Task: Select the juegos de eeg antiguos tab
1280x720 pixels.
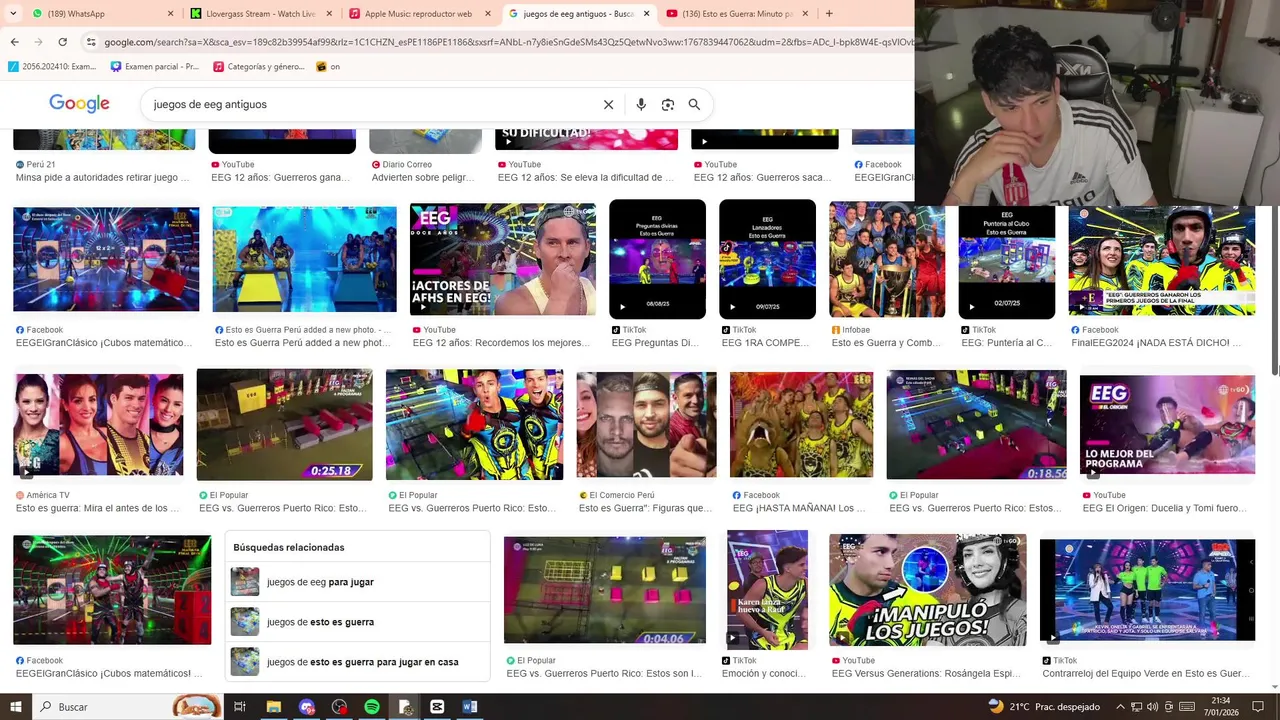Action: pyautogui.click(x=578, y=14)
